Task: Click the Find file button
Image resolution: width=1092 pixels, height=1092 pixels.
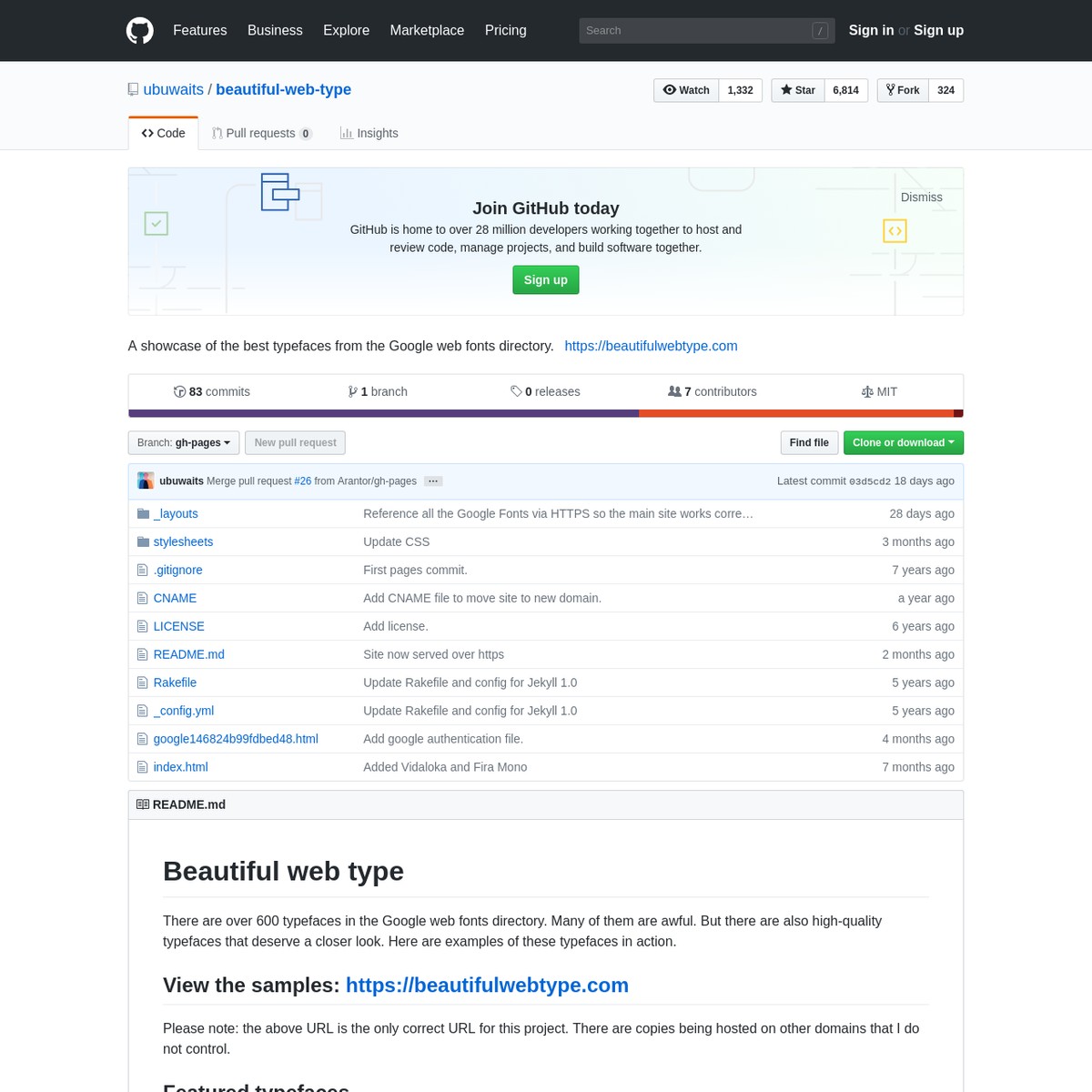Action: tap(809, 443)
